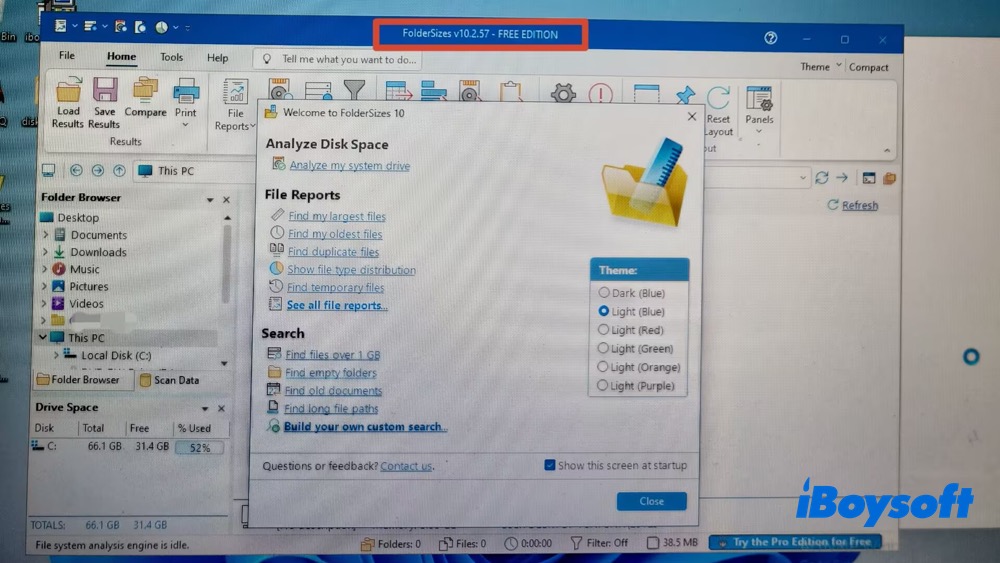1000x563 pixels.
Task: Open the File Reports ribbon button
Action: pos(235,105)
